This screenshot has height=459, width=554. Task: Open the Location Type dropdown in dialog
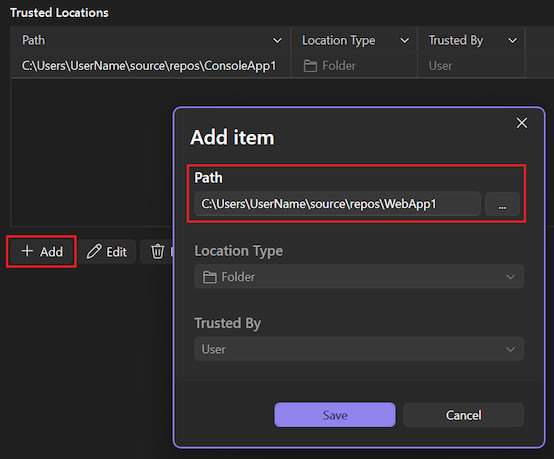pos(359,277)
